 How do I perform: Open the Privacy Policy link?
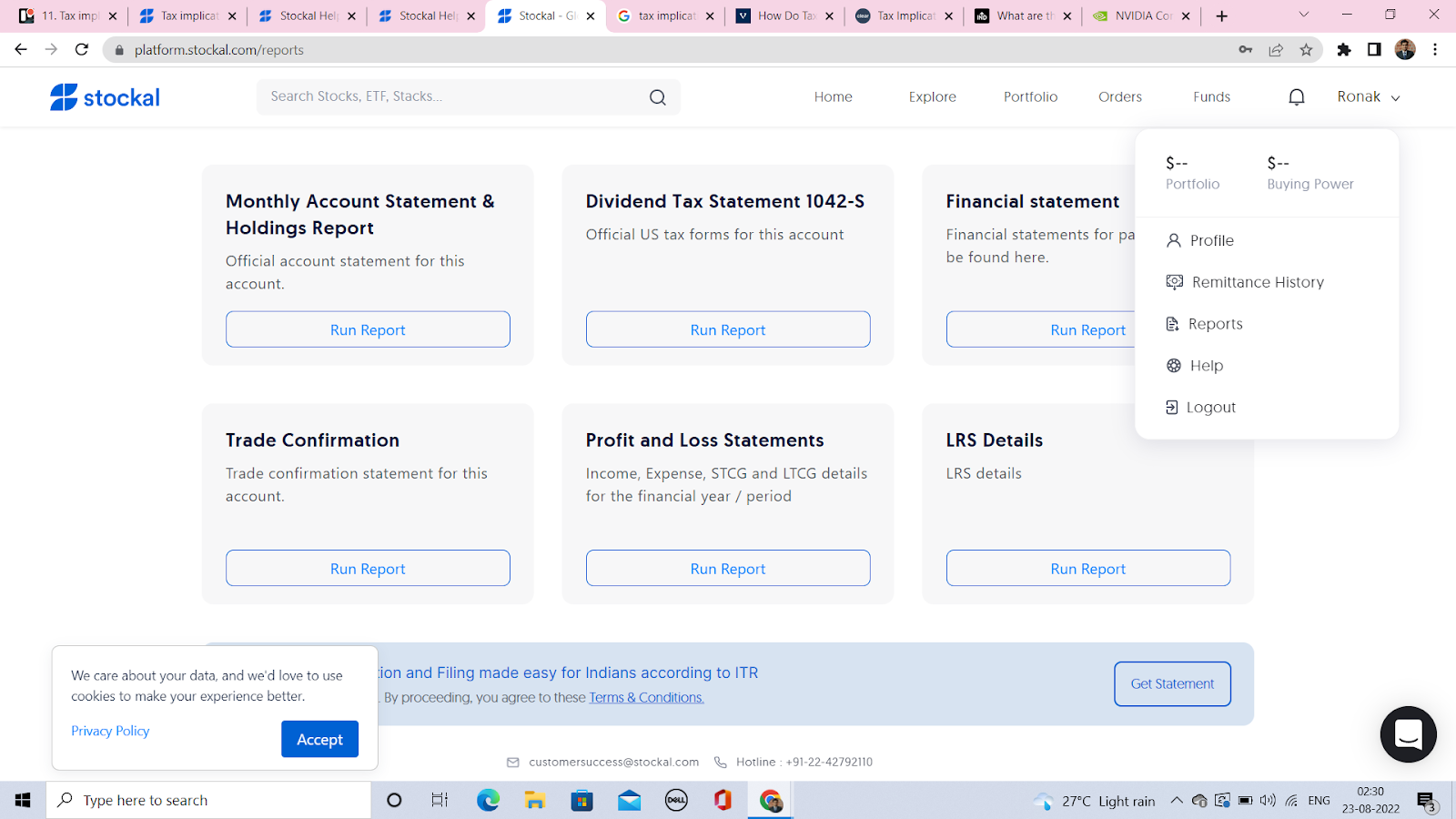(x=110, y=731)
